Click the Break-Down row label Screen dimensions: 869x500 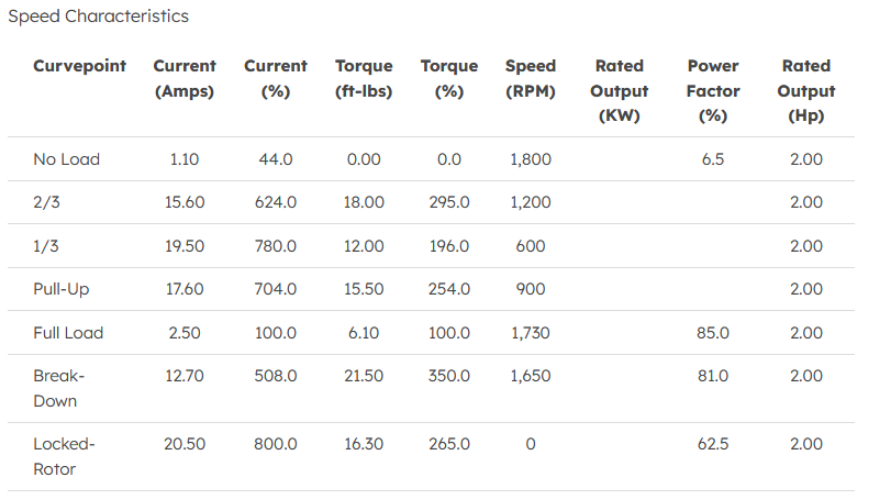pyautogui.click(x=60, y=388)
